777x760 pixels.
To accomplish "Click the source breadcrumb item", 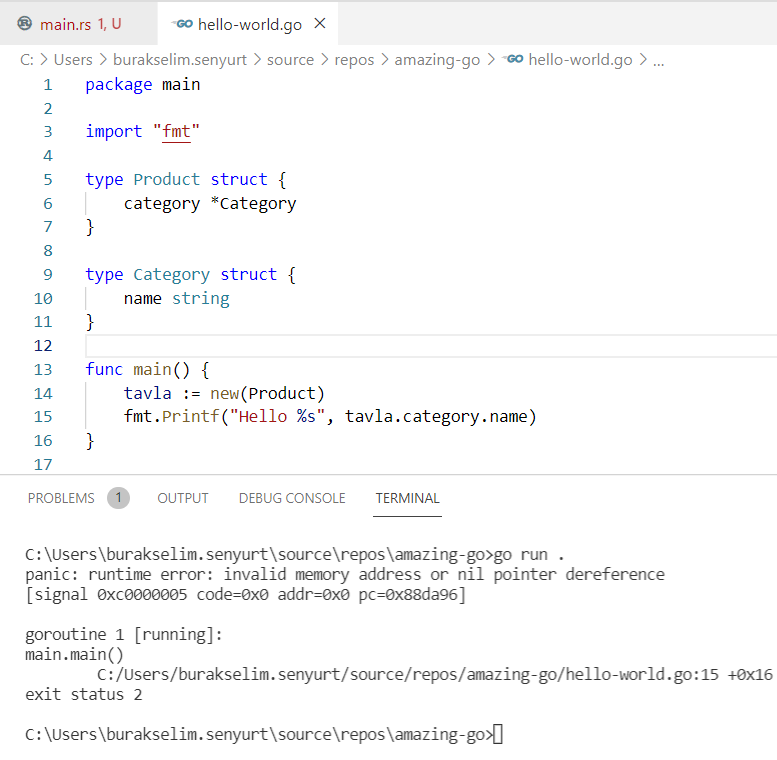I will coord(291,60).
